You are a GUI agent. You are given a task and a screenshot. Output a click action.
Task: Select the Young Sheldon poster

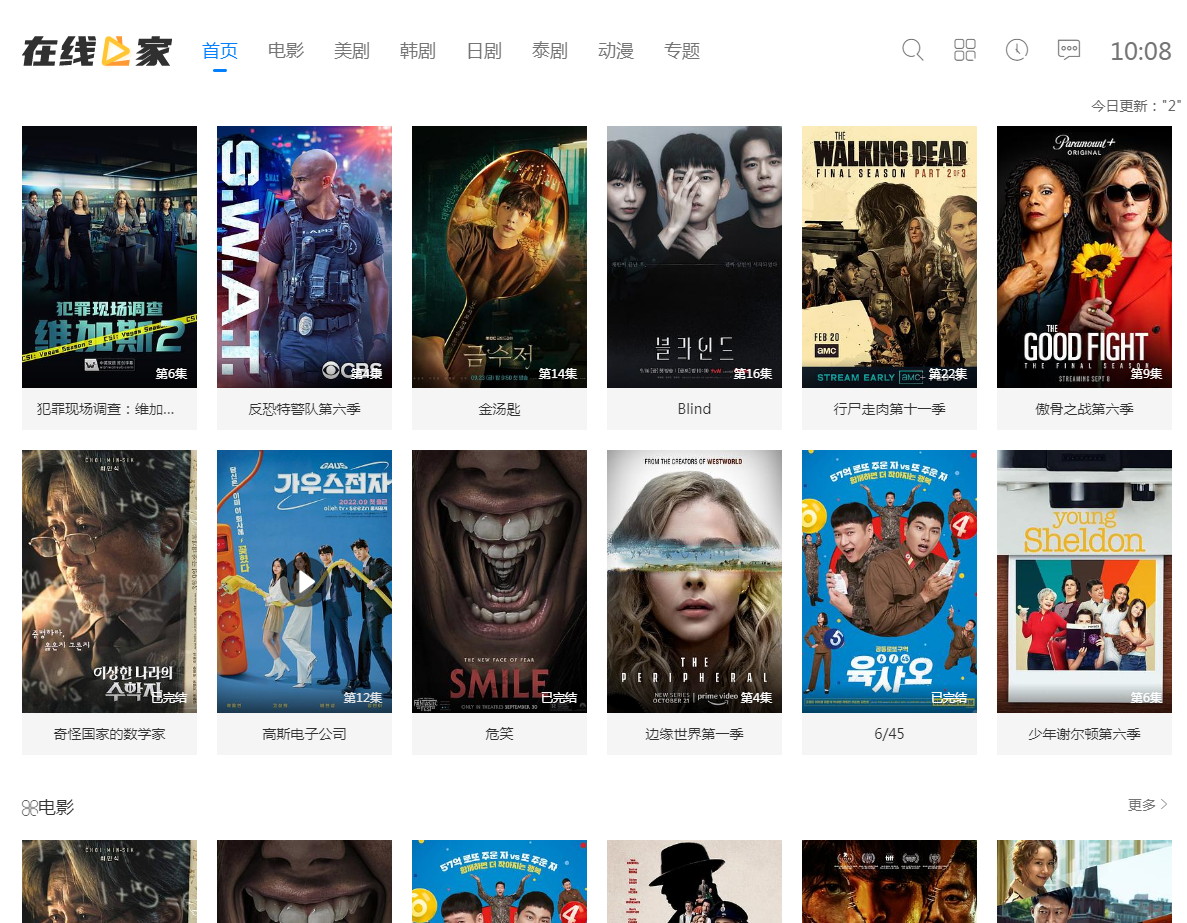(1084, 580)
